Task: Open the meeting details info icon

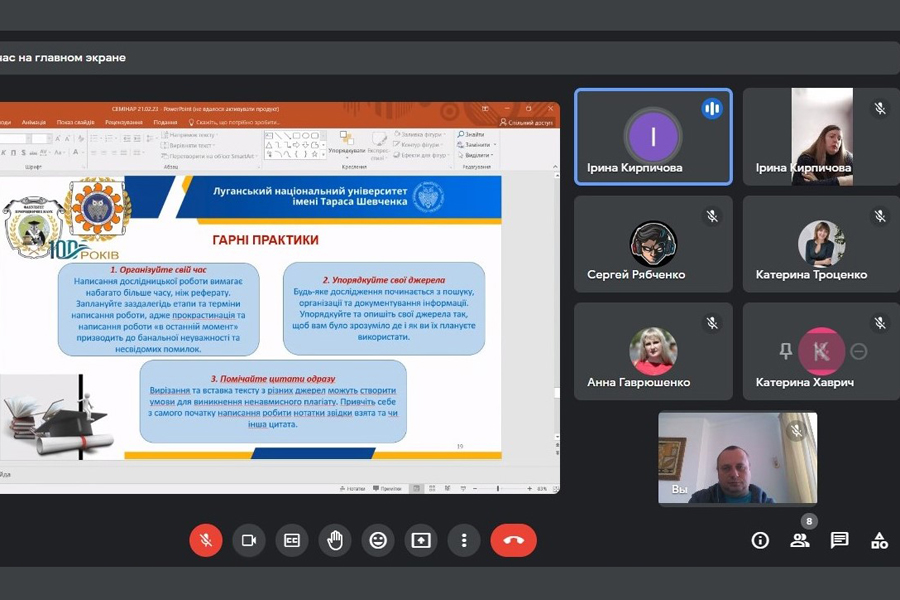Action: tap(760, 540)
